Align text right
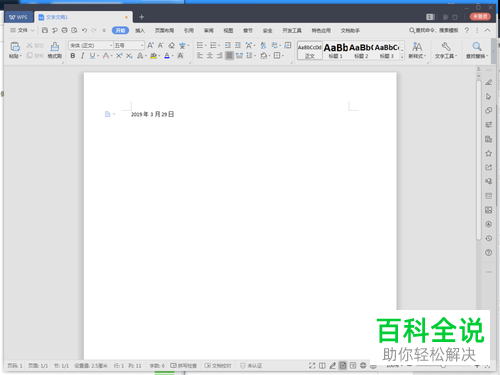The width and height of the screenshot is (500, 375). (x=219, y=56)
